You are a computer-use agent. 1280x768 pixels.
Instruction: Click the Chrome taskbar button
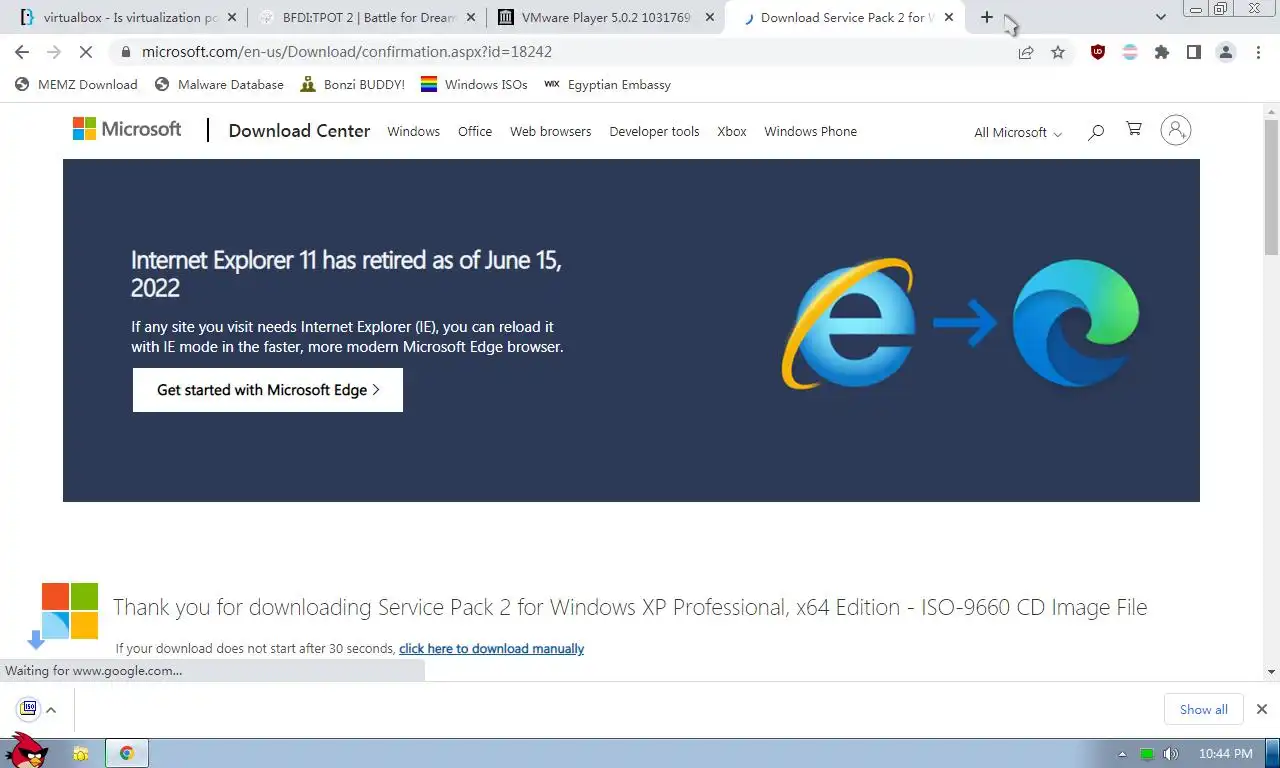(127, 753)
